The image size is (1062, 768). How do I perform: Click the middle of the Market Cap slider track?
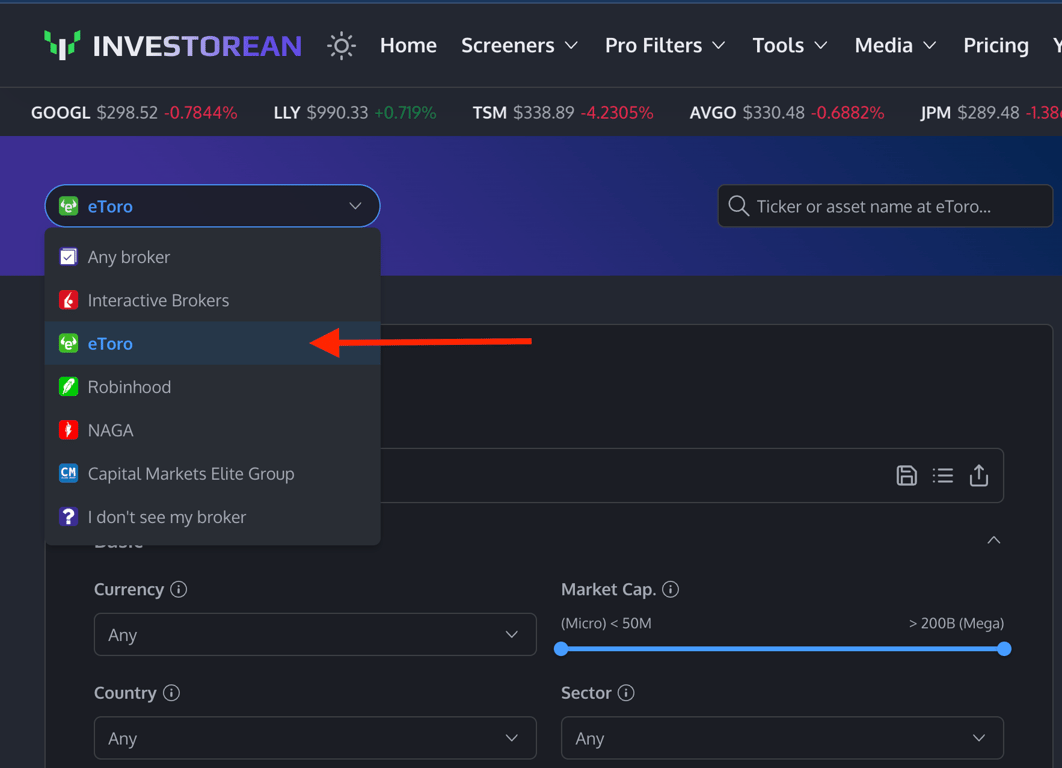click(x=782, y=649)
